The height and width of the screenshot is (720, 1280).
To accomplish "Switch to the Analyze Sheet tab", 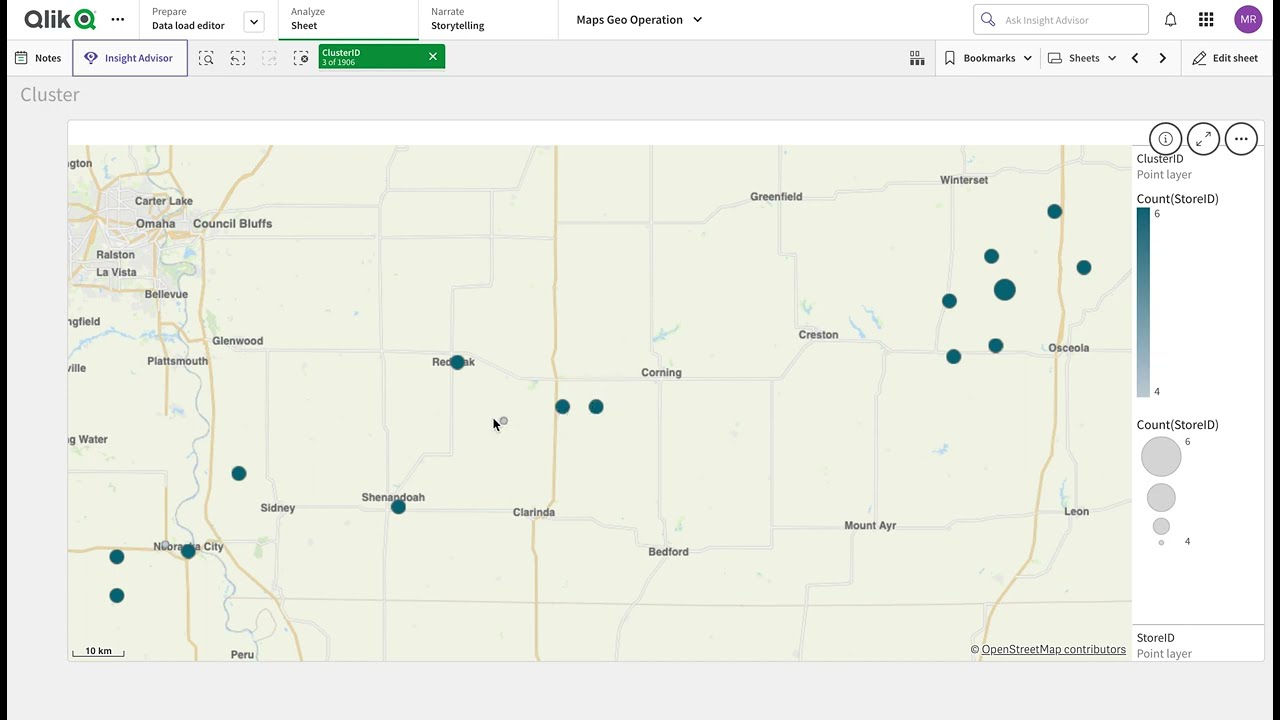I will (x=348, y=19).
